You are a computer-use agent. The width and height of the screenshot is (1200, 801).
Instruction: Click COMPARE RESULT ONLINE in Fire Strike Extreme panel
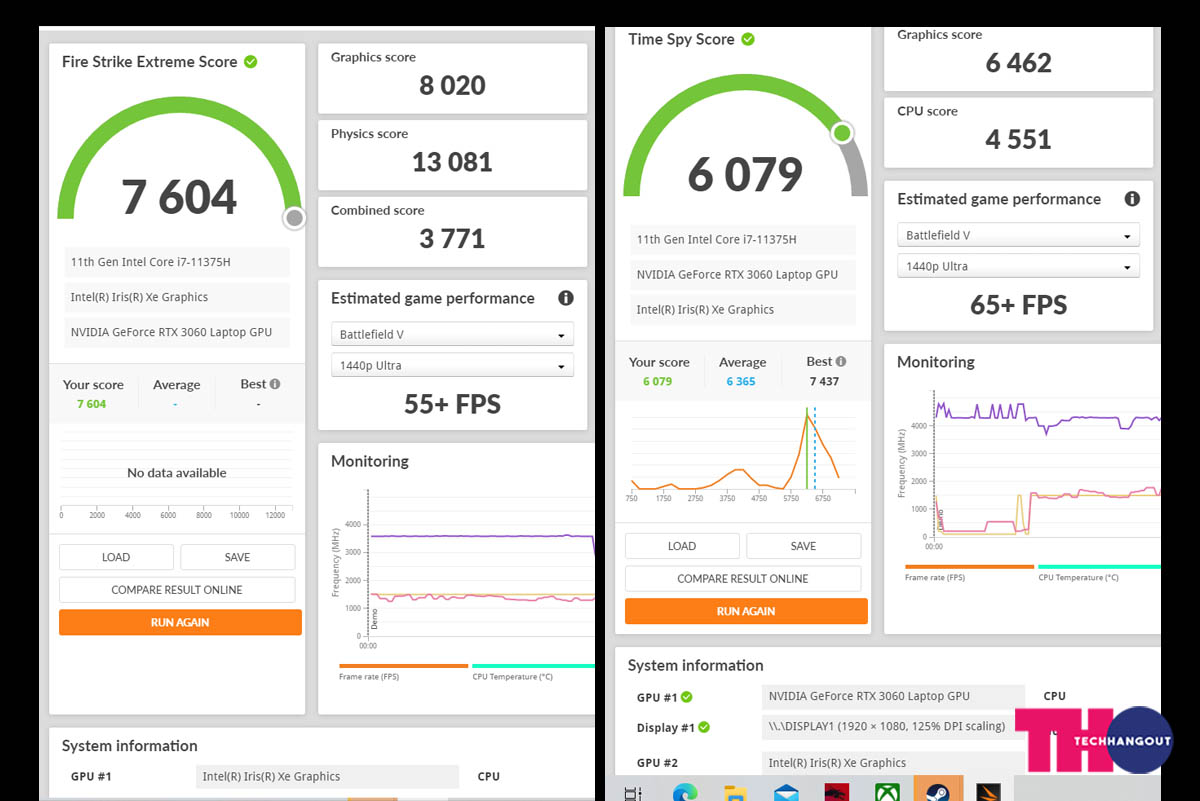tap(177, 590)
